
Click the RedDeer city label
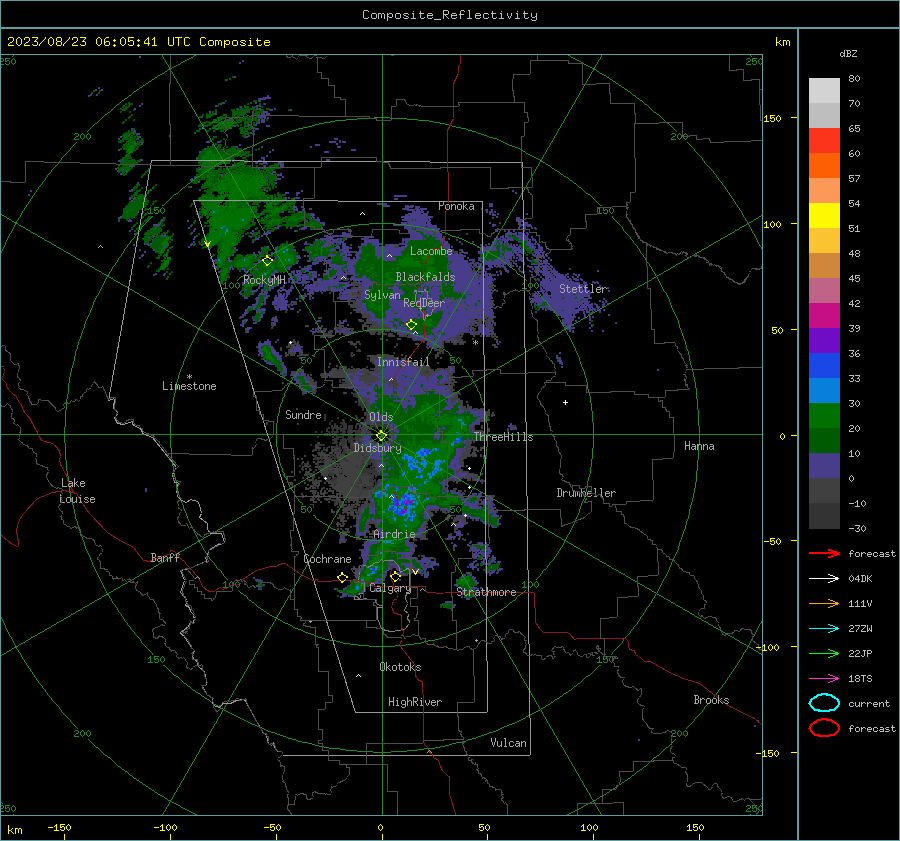pyautogui.click(x=424, y=303)
